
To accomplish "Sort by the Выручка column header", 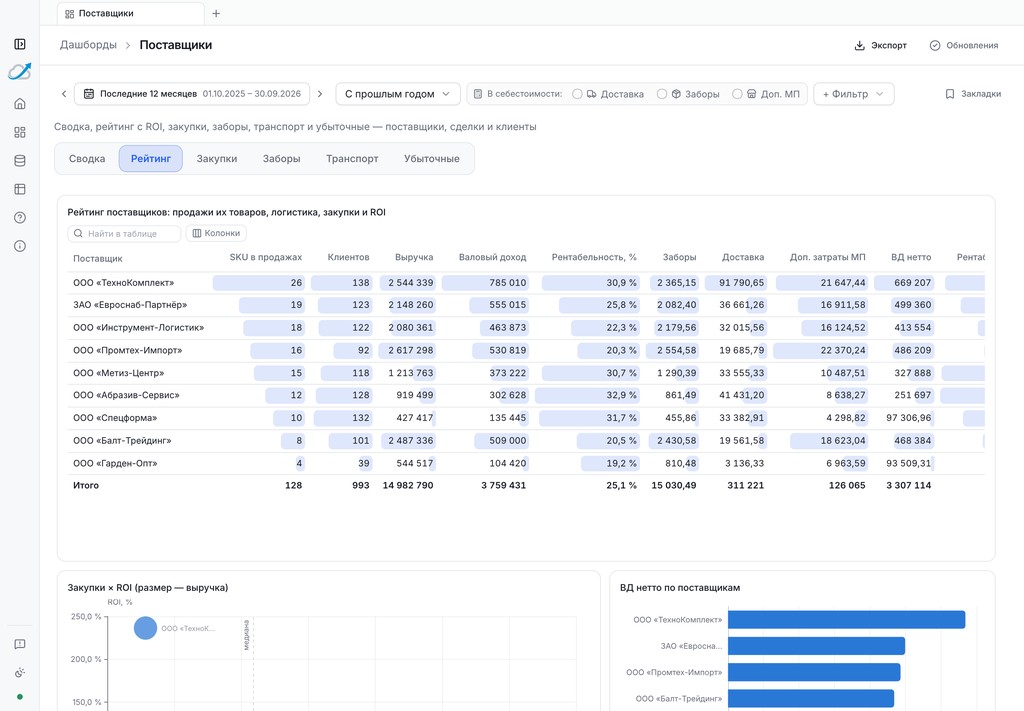I will coord(414,257).
